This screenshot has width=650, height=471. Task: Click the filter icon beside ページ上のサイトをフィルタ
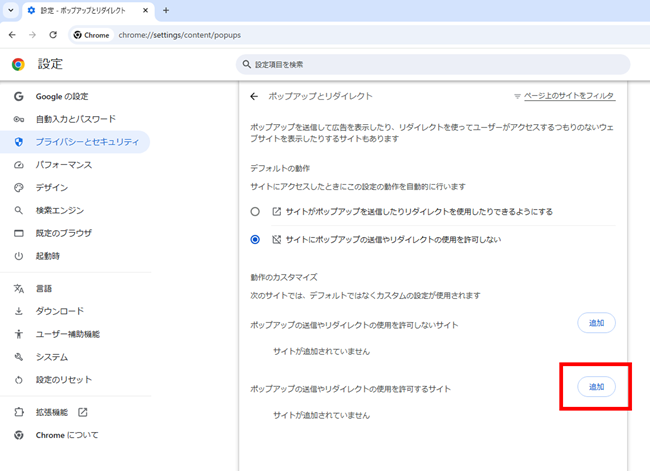[517, 96]
